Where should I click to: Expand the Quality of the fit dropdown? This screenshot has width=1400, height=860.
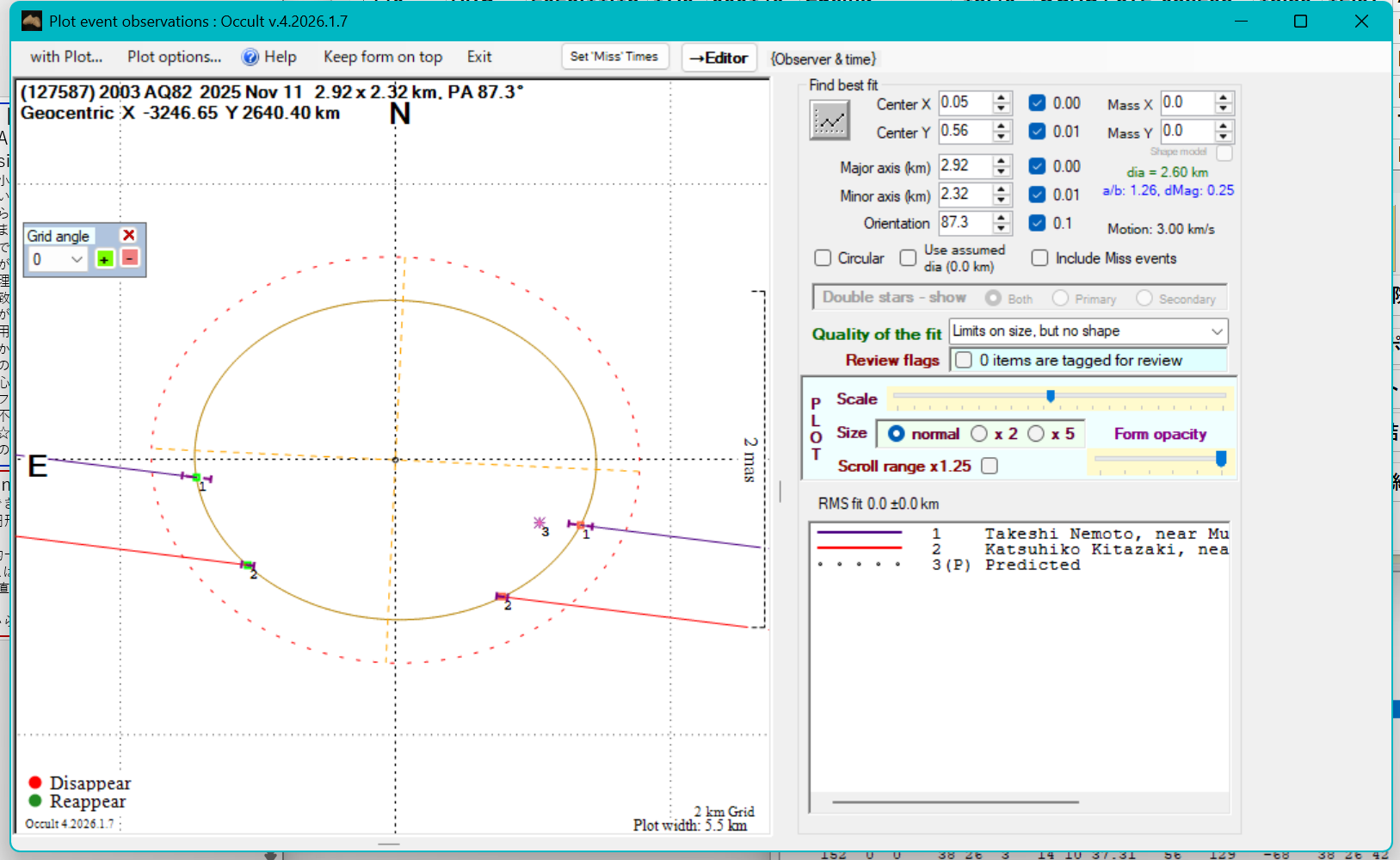click(x=1217, y=331)
